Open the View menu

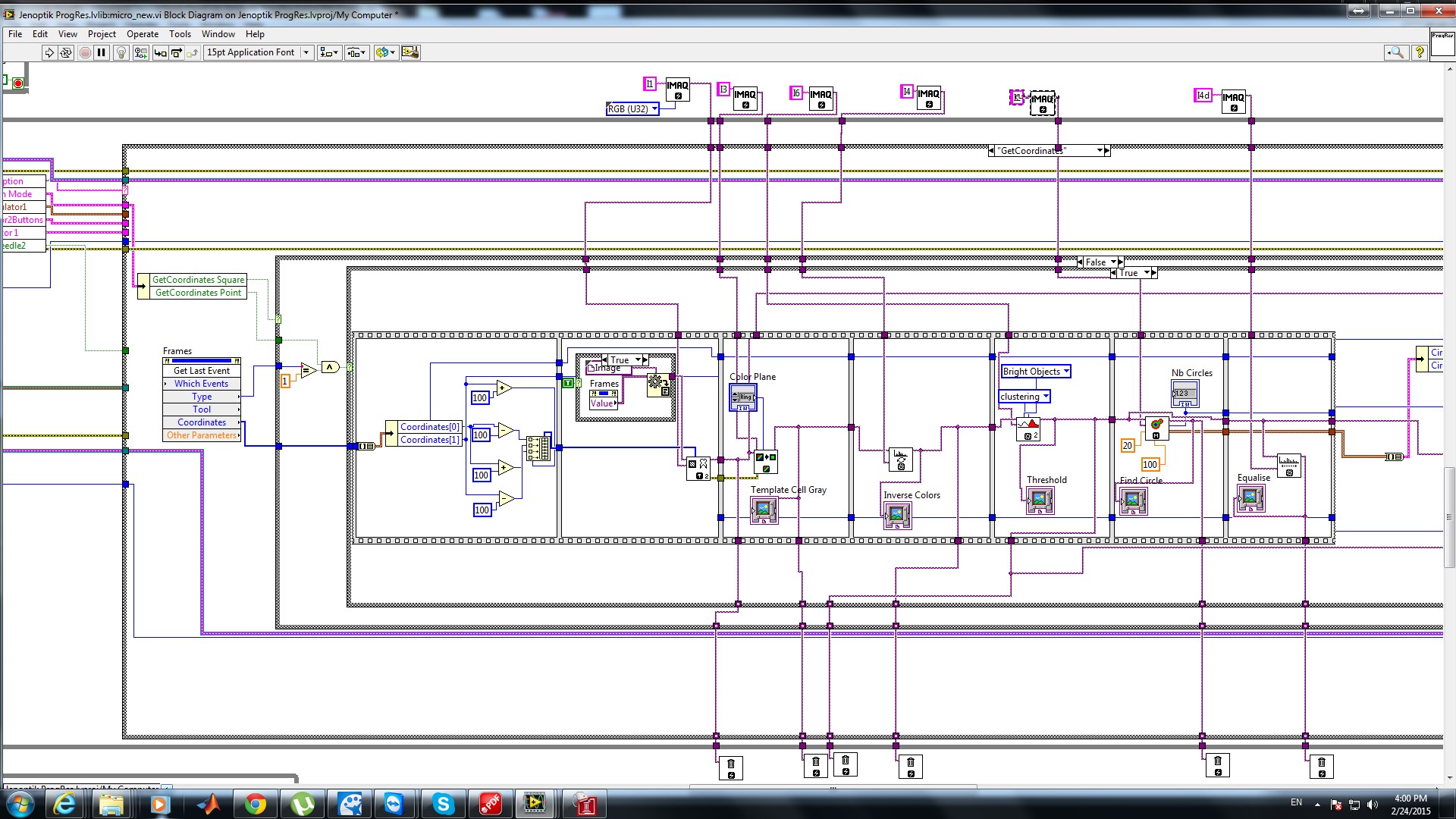[x=67, y=34]
